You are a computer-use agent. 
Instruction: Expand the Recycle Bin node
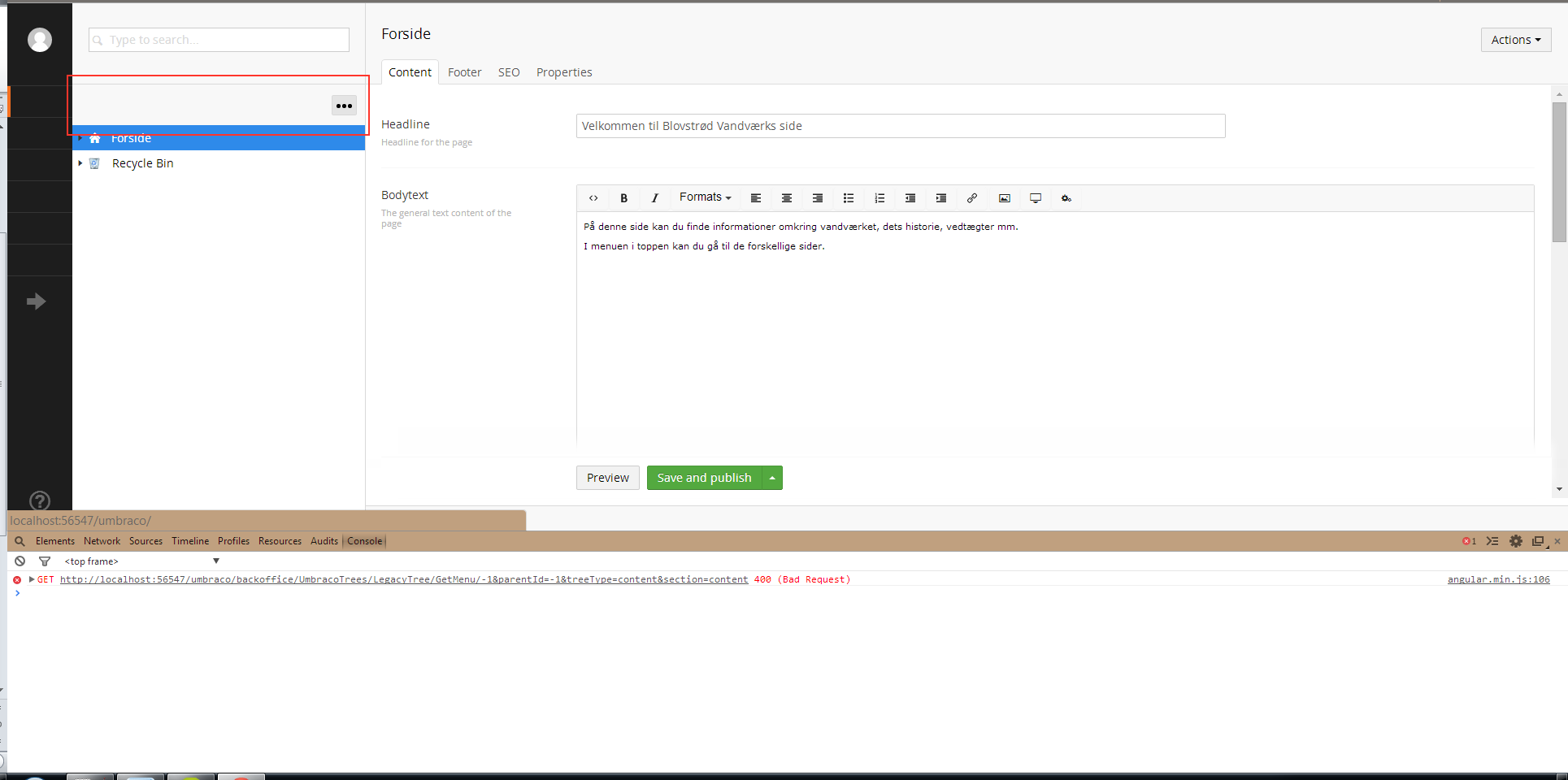tap(80, 163)
